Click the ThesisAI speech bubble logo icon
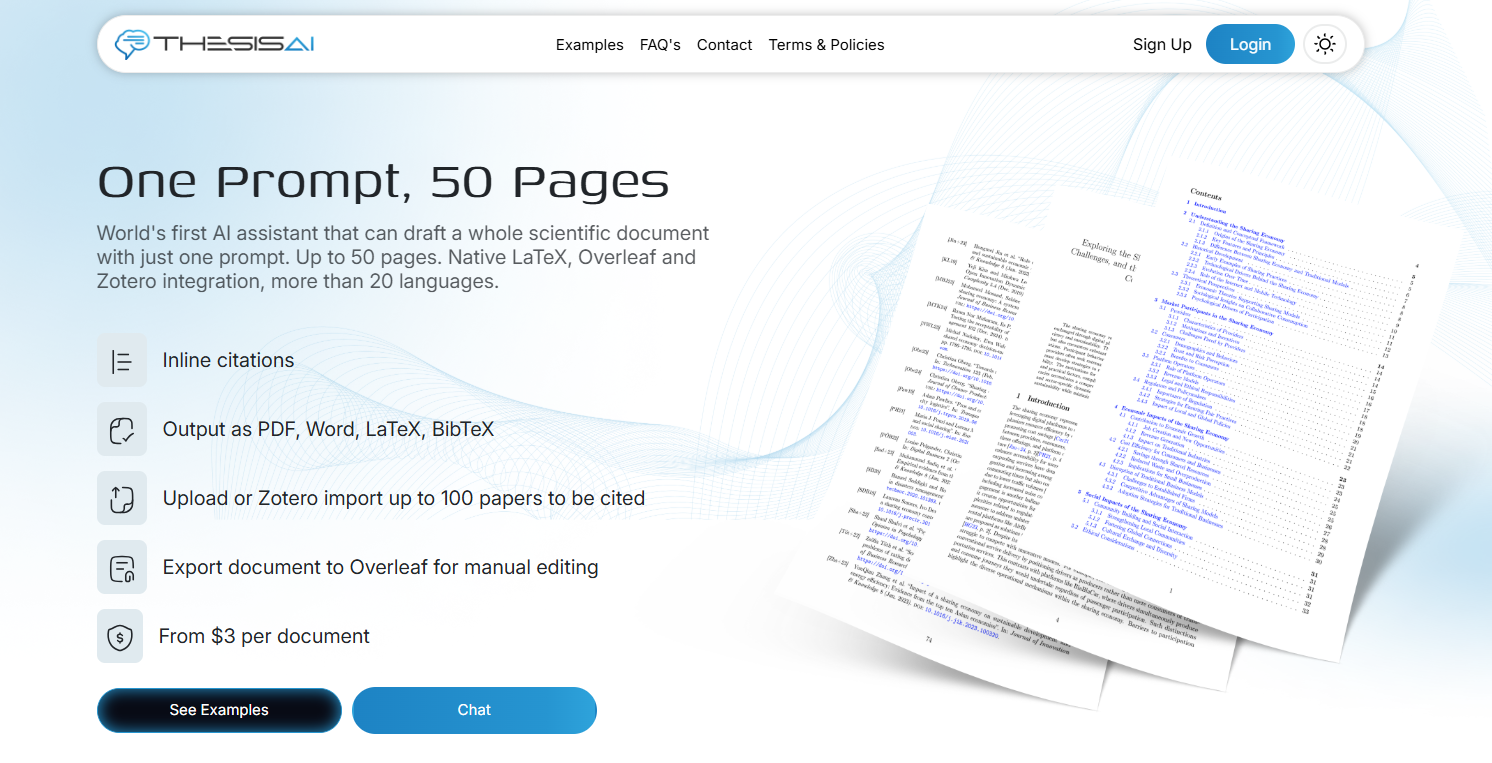 132,44
